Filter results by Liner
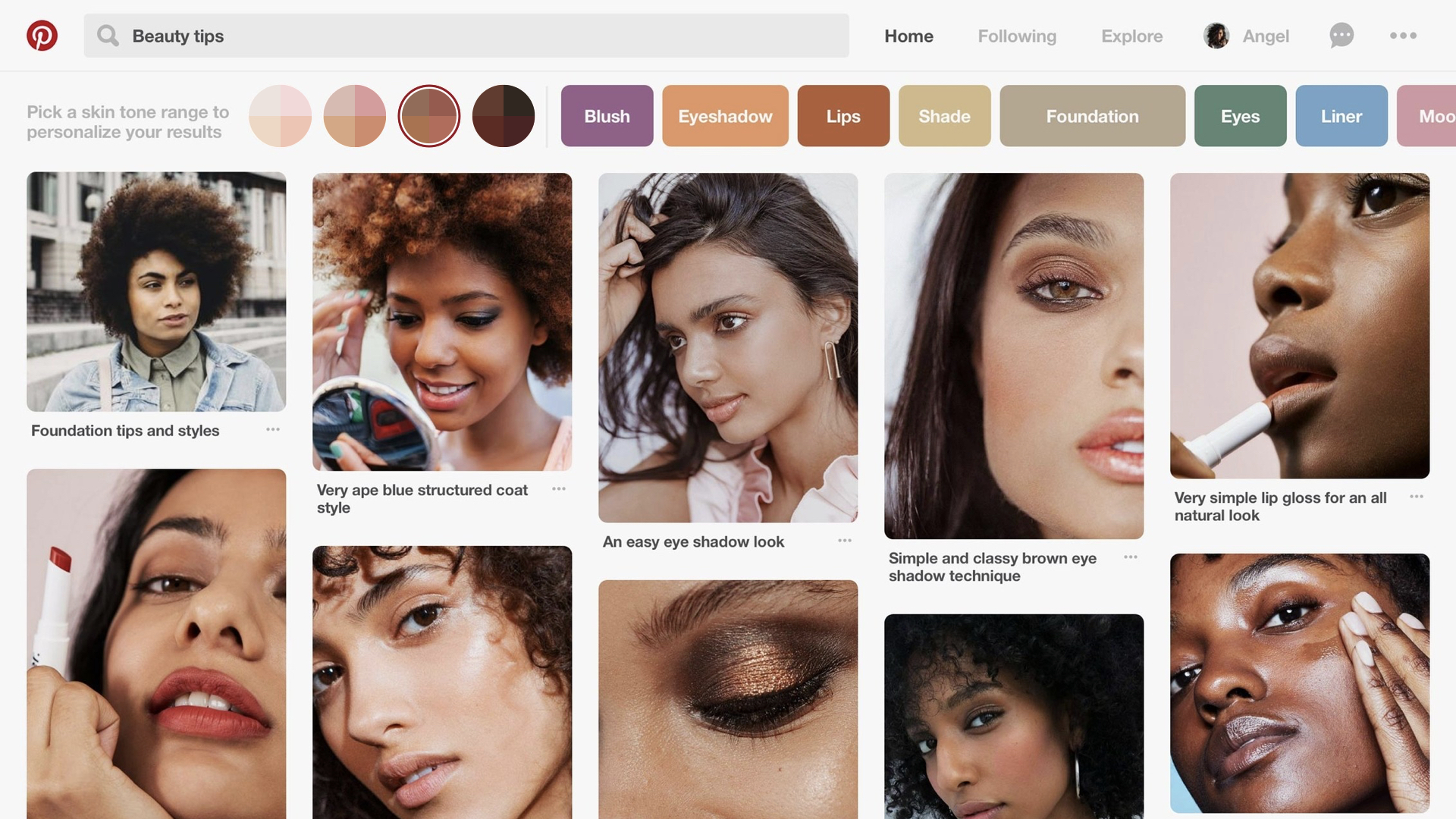The image size is (1456, 819). tap(1341, 116)
